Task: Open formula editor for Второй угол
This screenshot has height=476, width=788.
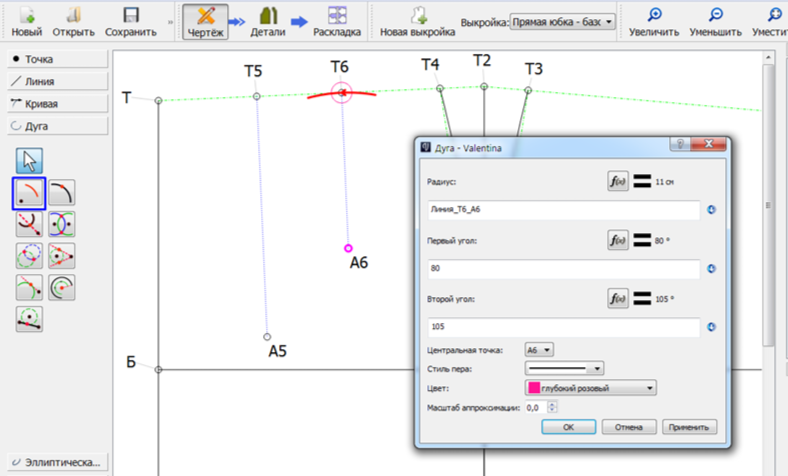Action: [618, 299]
